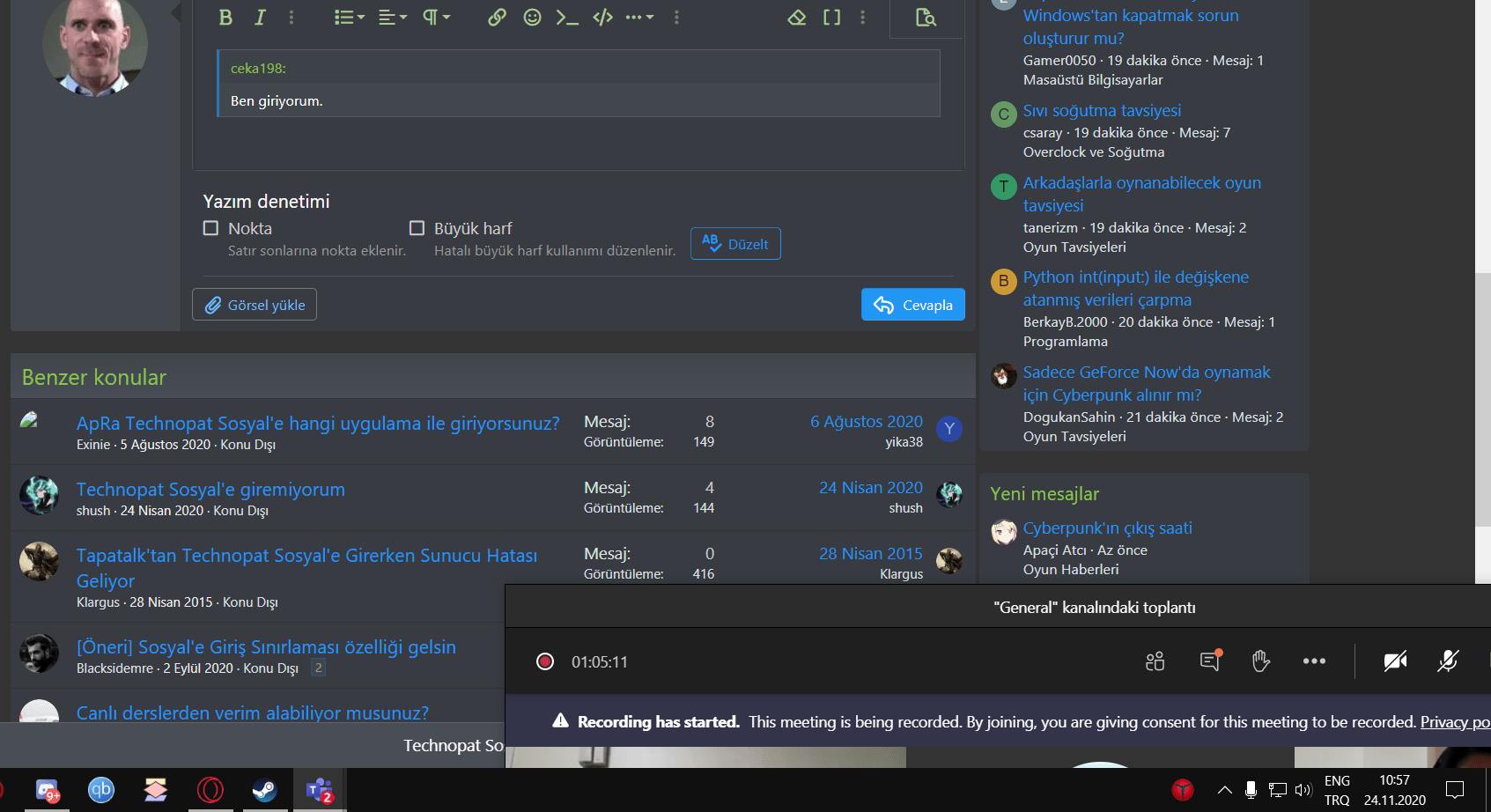
Task: Open the '24 Nisan 2020' last post date
Action: pos(871,488)
